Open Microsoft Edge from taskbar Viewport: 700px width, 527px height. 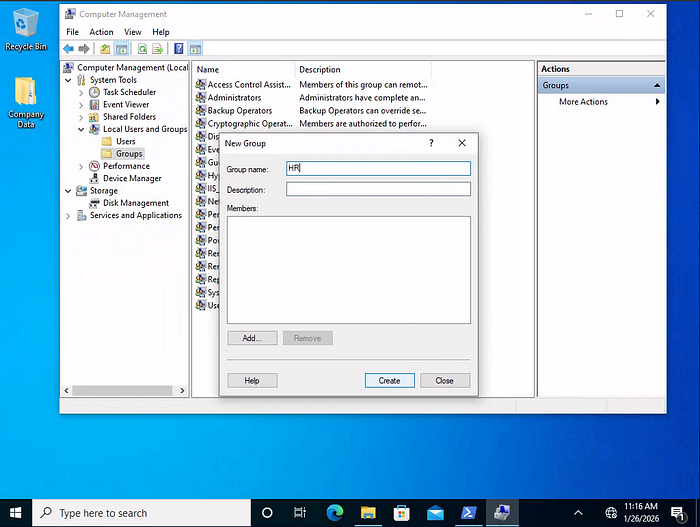click(334, 512)
